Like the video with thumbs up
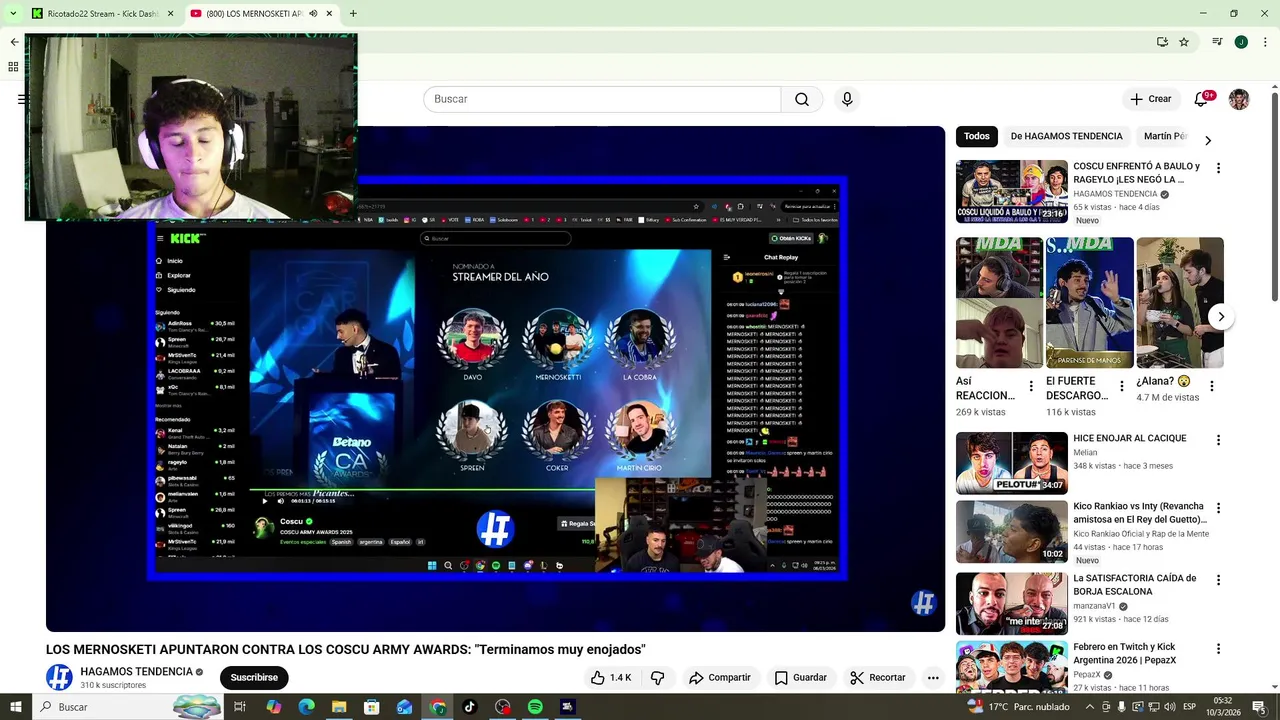 [610, 677]
